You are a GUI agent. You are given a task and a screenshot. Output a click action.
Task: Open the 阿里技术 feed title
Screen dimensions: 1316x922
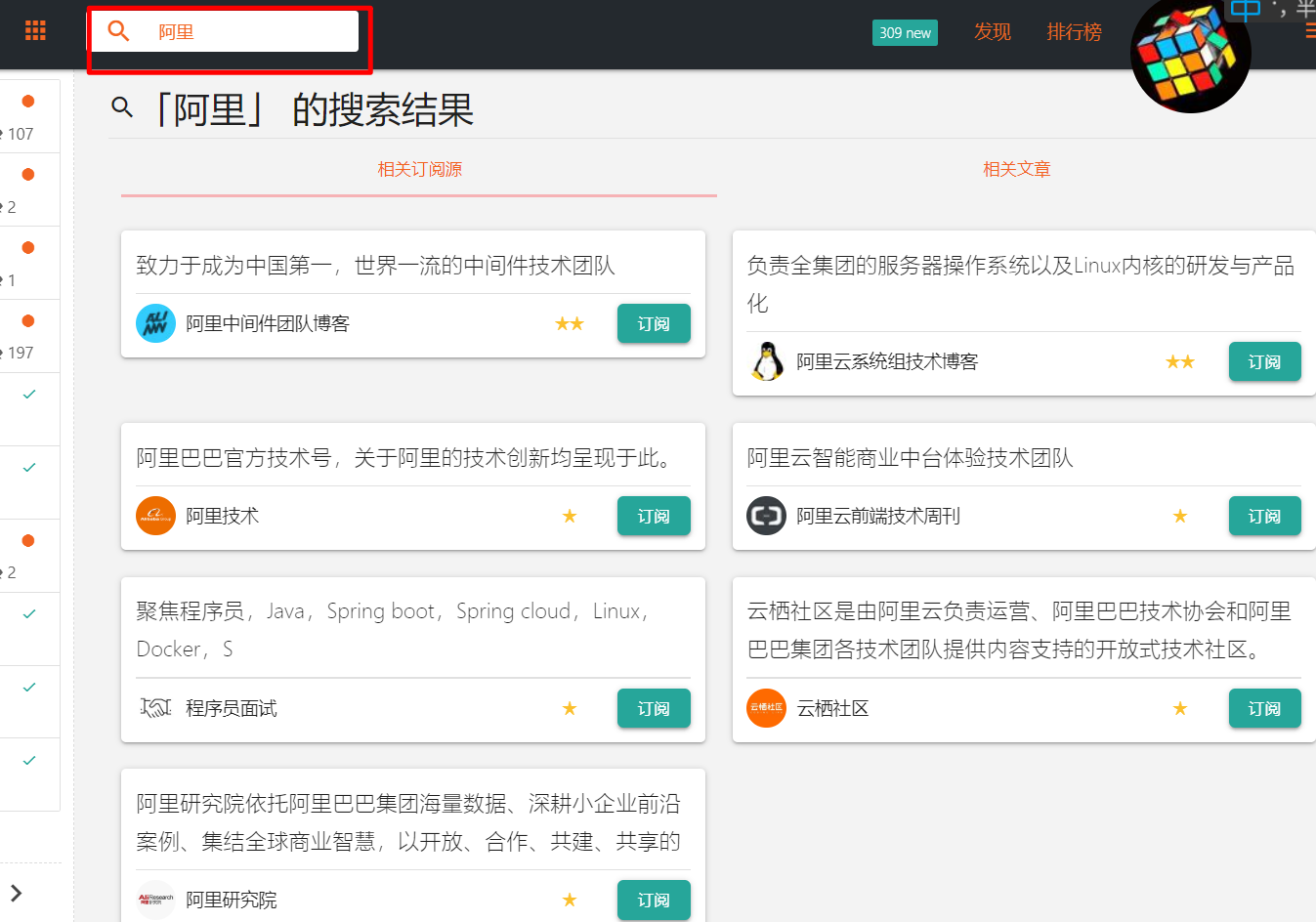click(223, 516)
